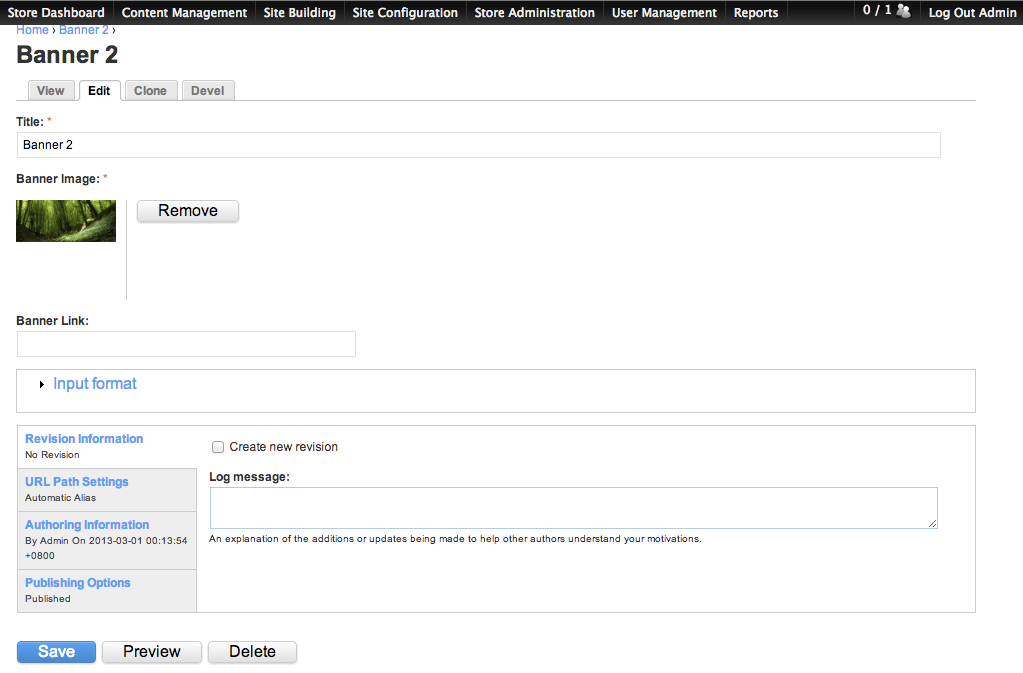Click the Banner Link input field
Image resolution: width=1023 pixels, height=673 pixels.
click(187, 344)
